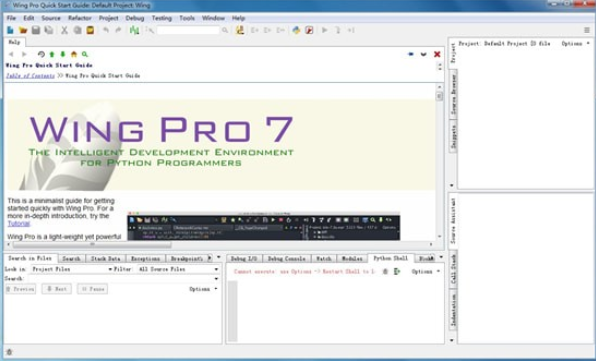The width and height of the screenshot is (596, 361).
Task: Open the Debug menu
Action: (x=135, y=18)
